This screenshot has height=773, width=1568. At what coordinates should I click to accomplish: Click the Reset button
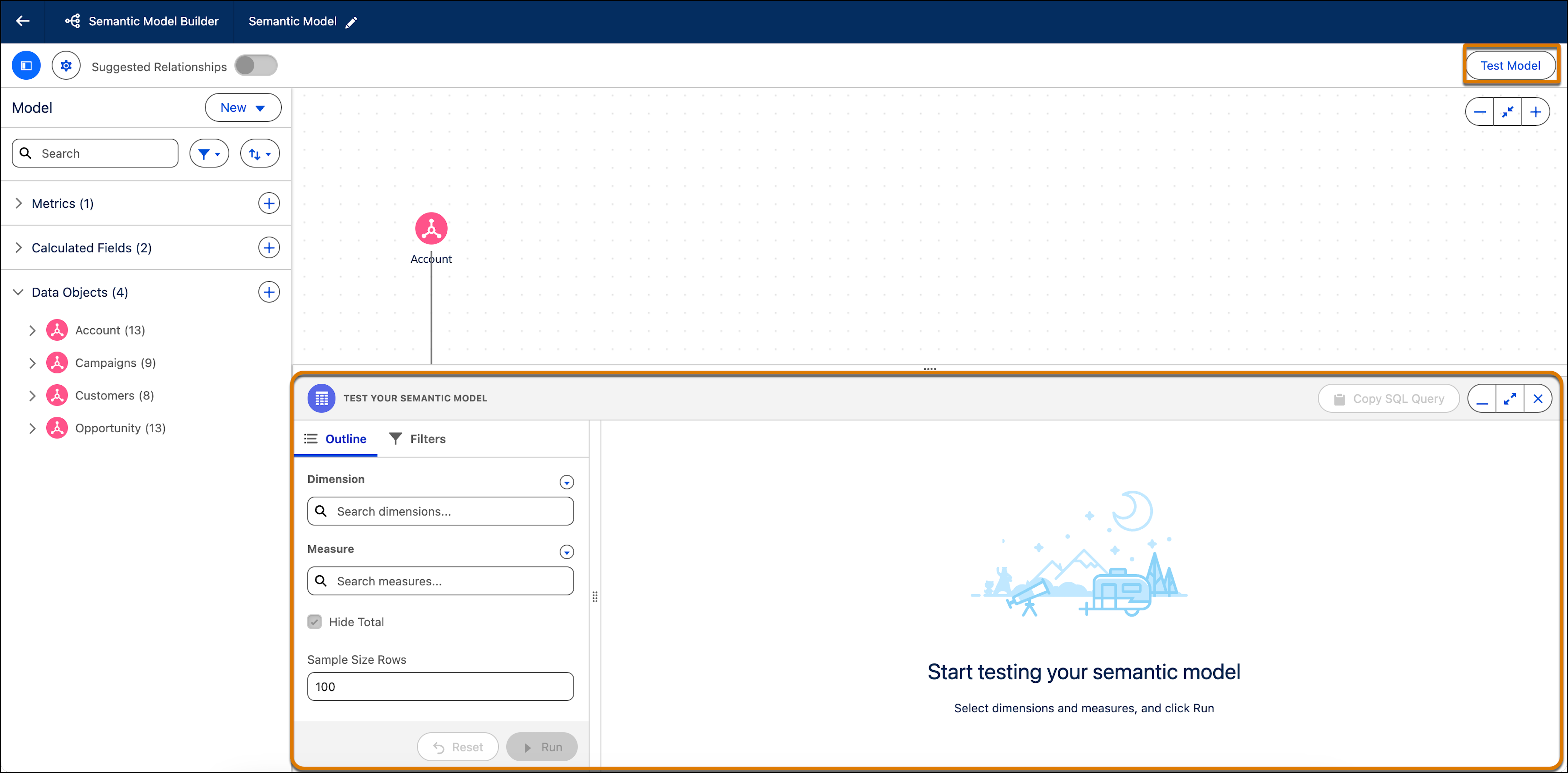click(458, 747)
